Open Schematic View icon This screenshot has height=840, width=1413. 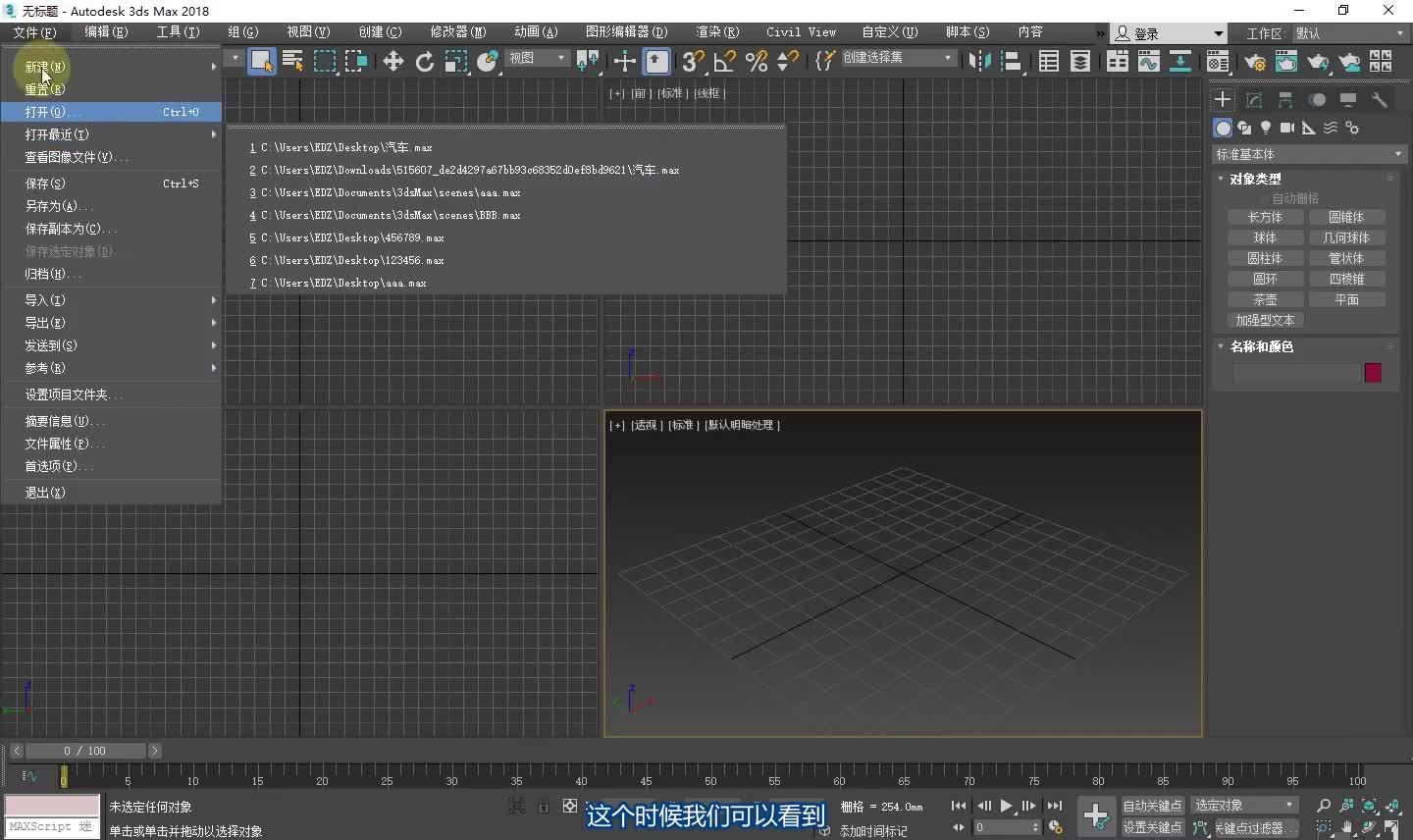tap(1179, 61)
